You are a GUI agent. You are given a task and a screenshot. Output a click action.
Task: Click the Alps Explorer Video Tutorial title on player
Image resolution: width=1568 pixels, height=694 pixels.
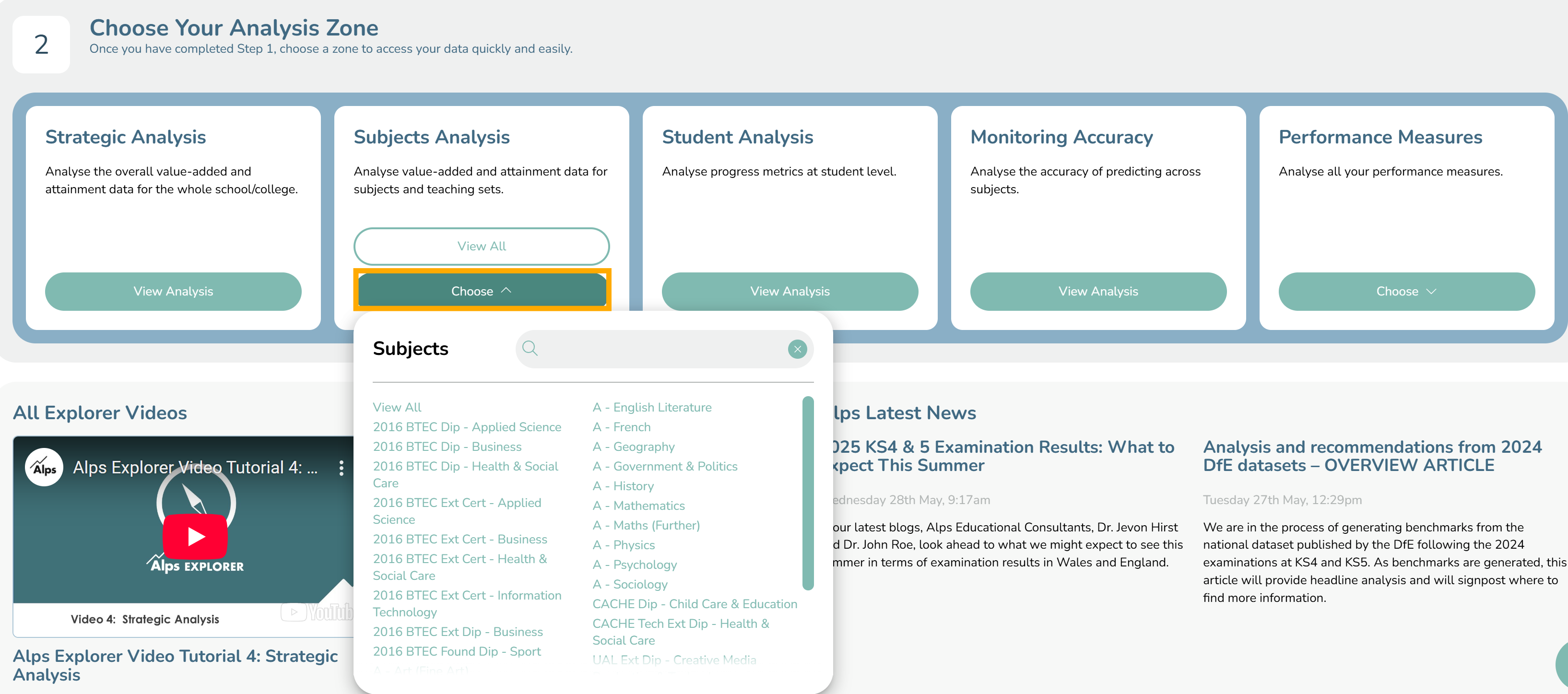click(x=195, y=467)
